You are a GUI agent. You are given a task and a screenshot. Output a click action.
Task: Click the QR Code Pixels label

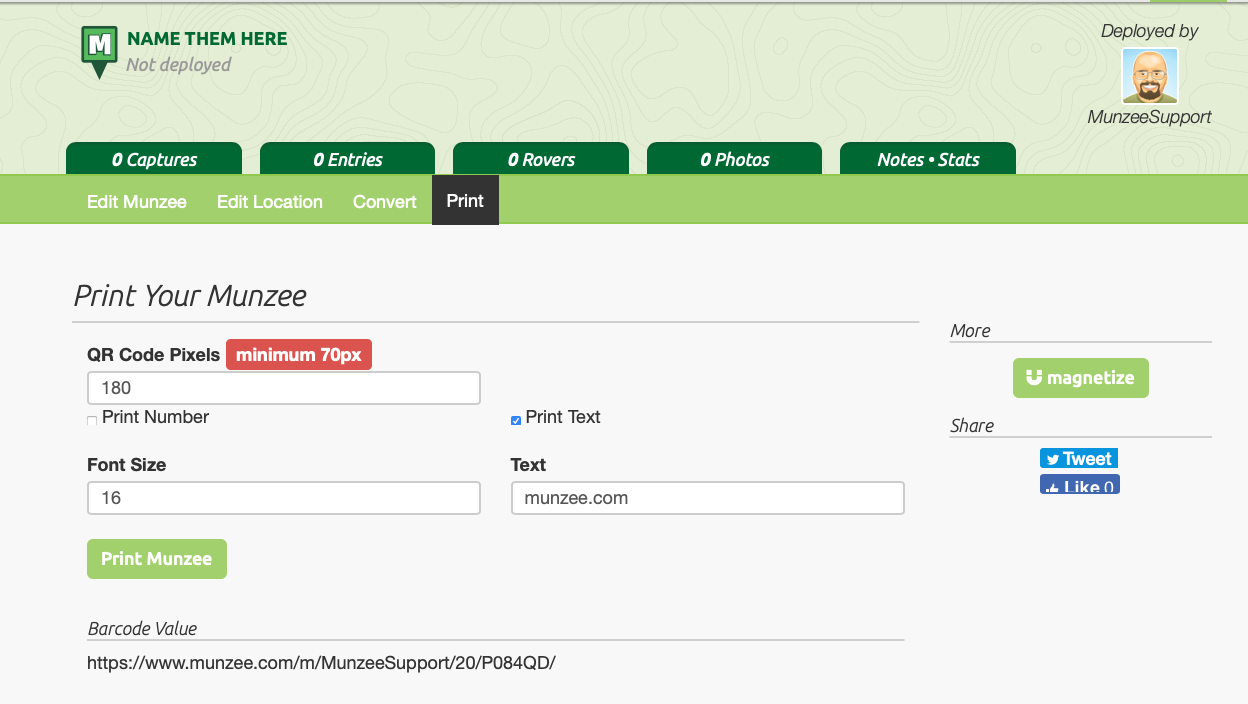153,355
